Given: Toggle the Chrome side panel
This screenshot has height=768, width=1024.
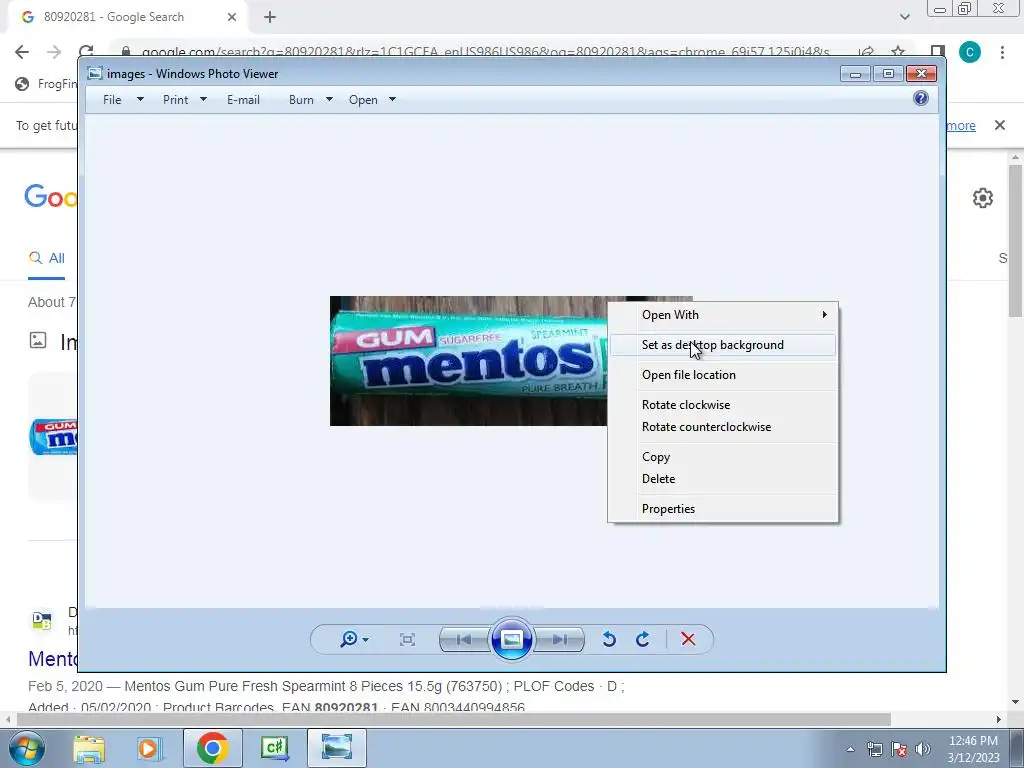Looking at the screenshot, I should tap(938, 52).
